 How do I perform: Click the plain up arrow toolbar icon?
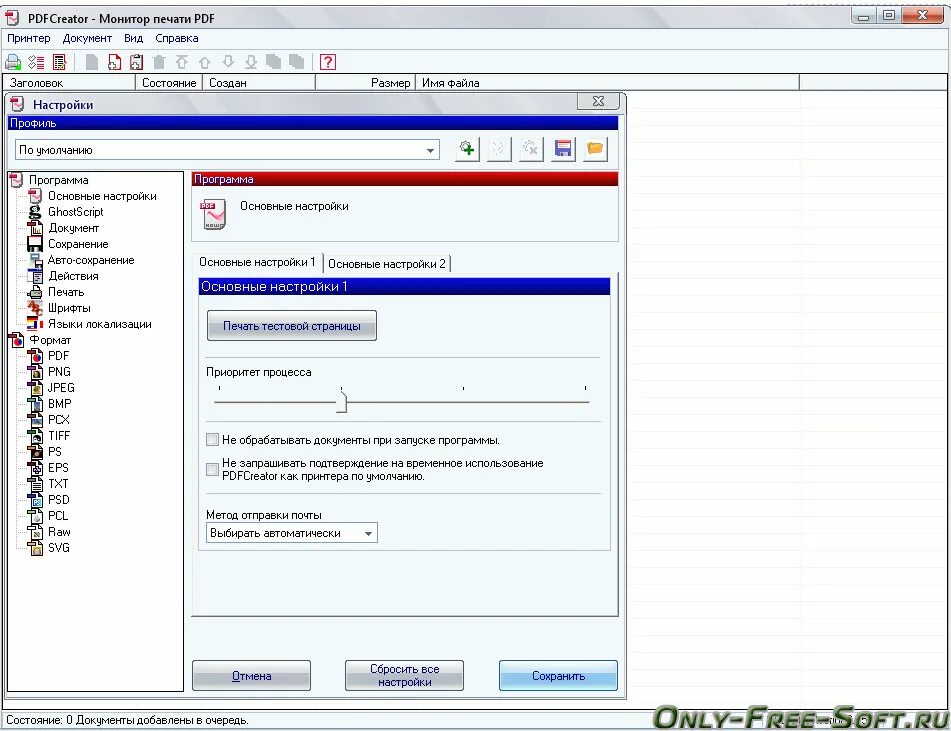pos(205,62)
